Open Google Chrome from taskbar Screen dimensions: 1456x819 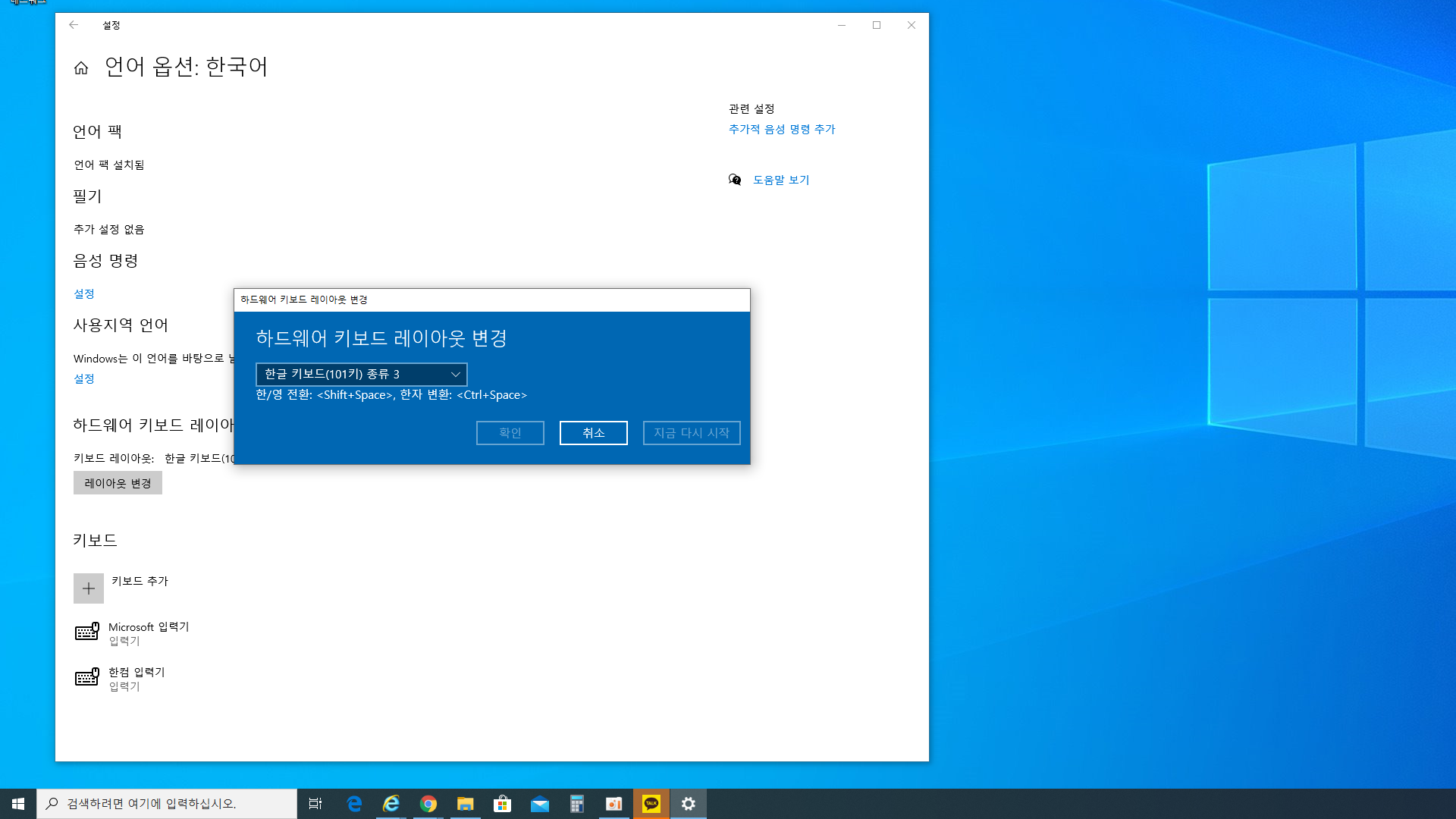point(428,804)
